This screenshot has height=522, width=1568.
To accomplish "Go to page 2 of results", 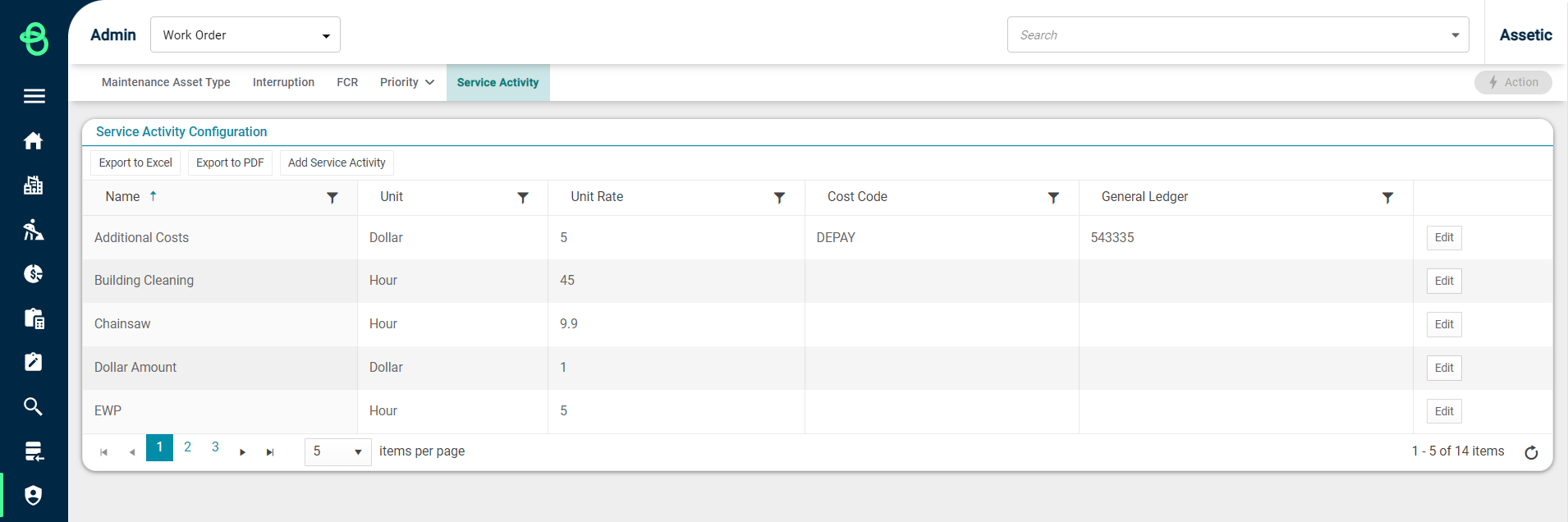I will coord(187,447).
